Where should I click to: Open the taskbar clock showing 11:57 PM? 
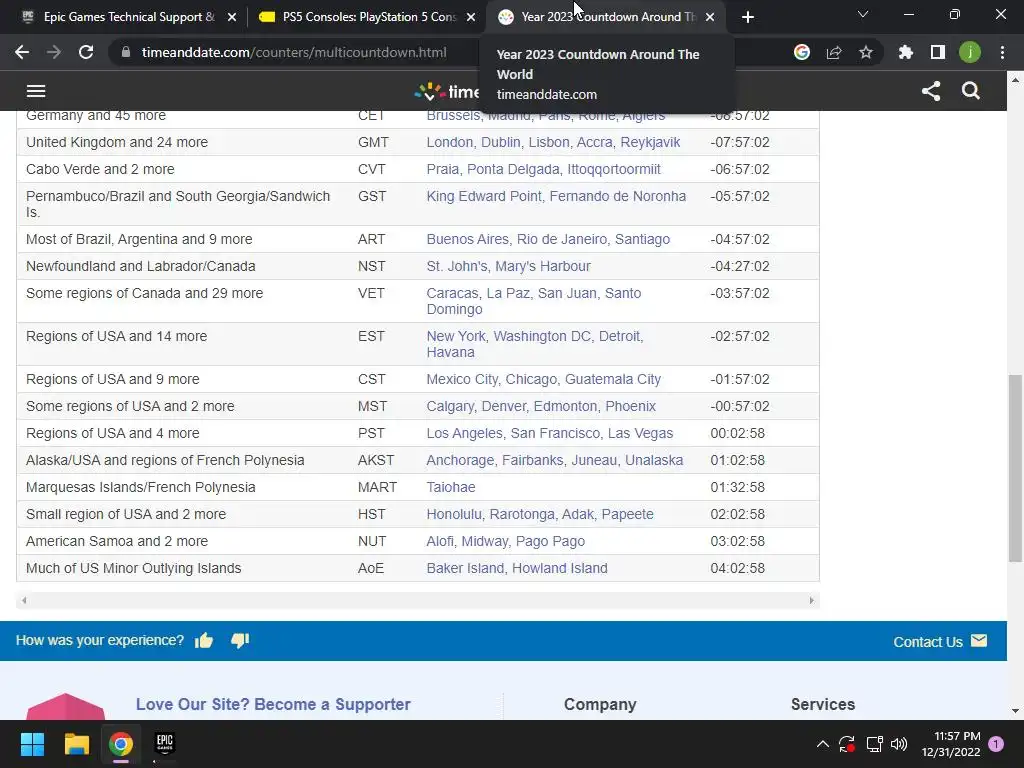tap(951, 744)
